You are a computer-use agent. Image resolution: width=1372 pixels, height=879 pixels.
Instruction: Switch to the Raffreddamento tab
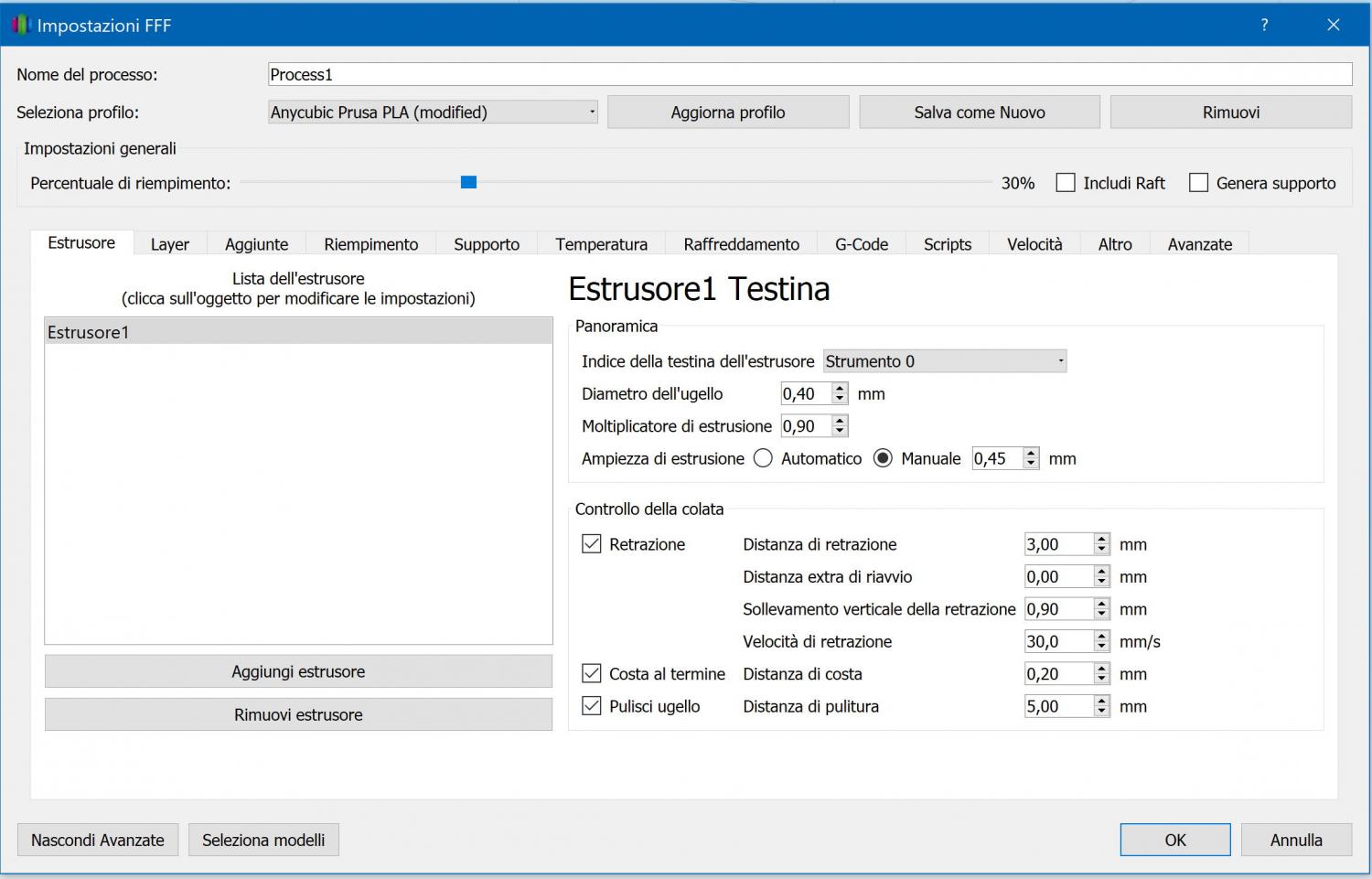pos(742,244)
